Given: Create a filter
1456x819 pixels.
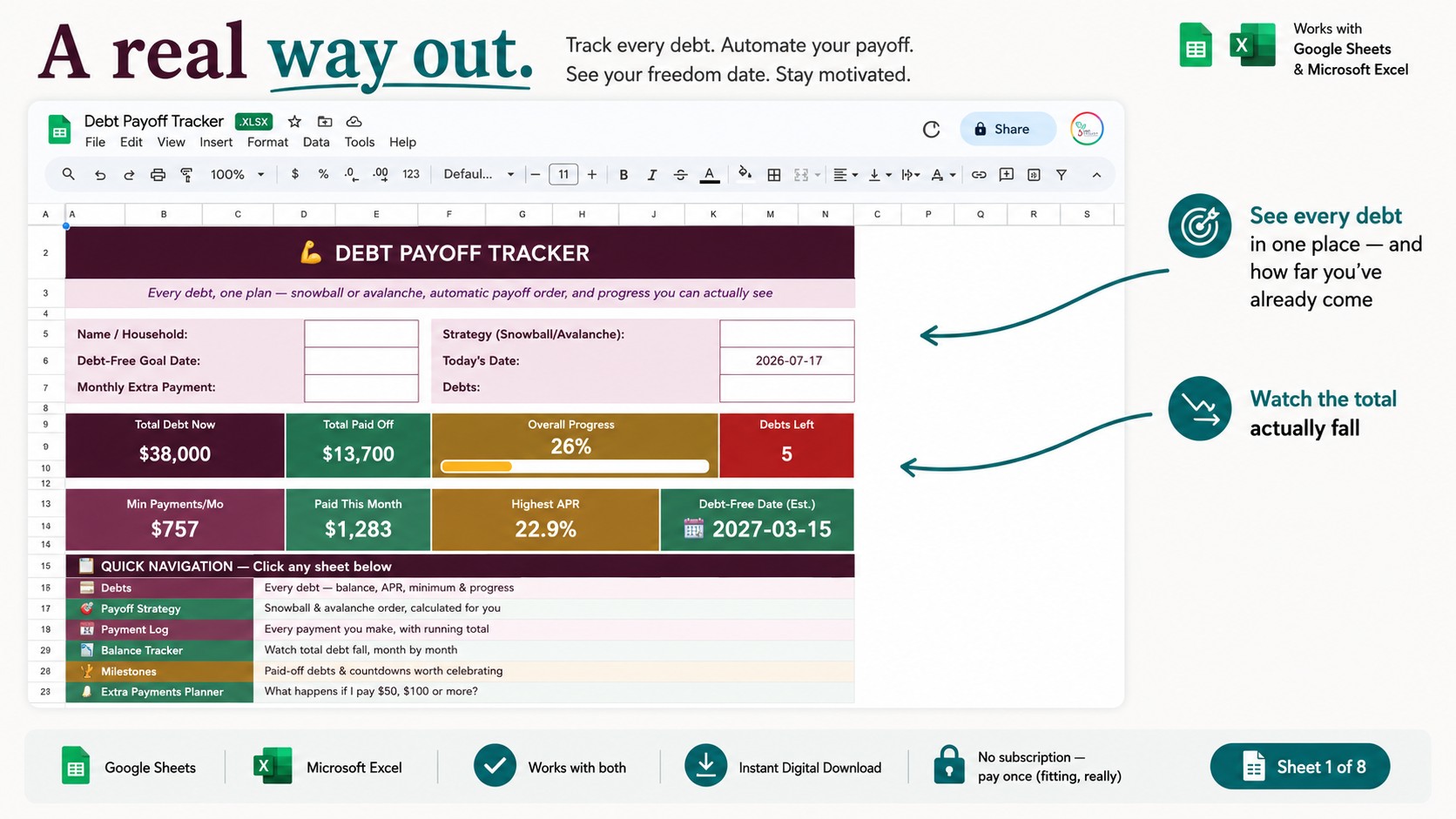Looking at the screenshot, I should point(1062,175).
